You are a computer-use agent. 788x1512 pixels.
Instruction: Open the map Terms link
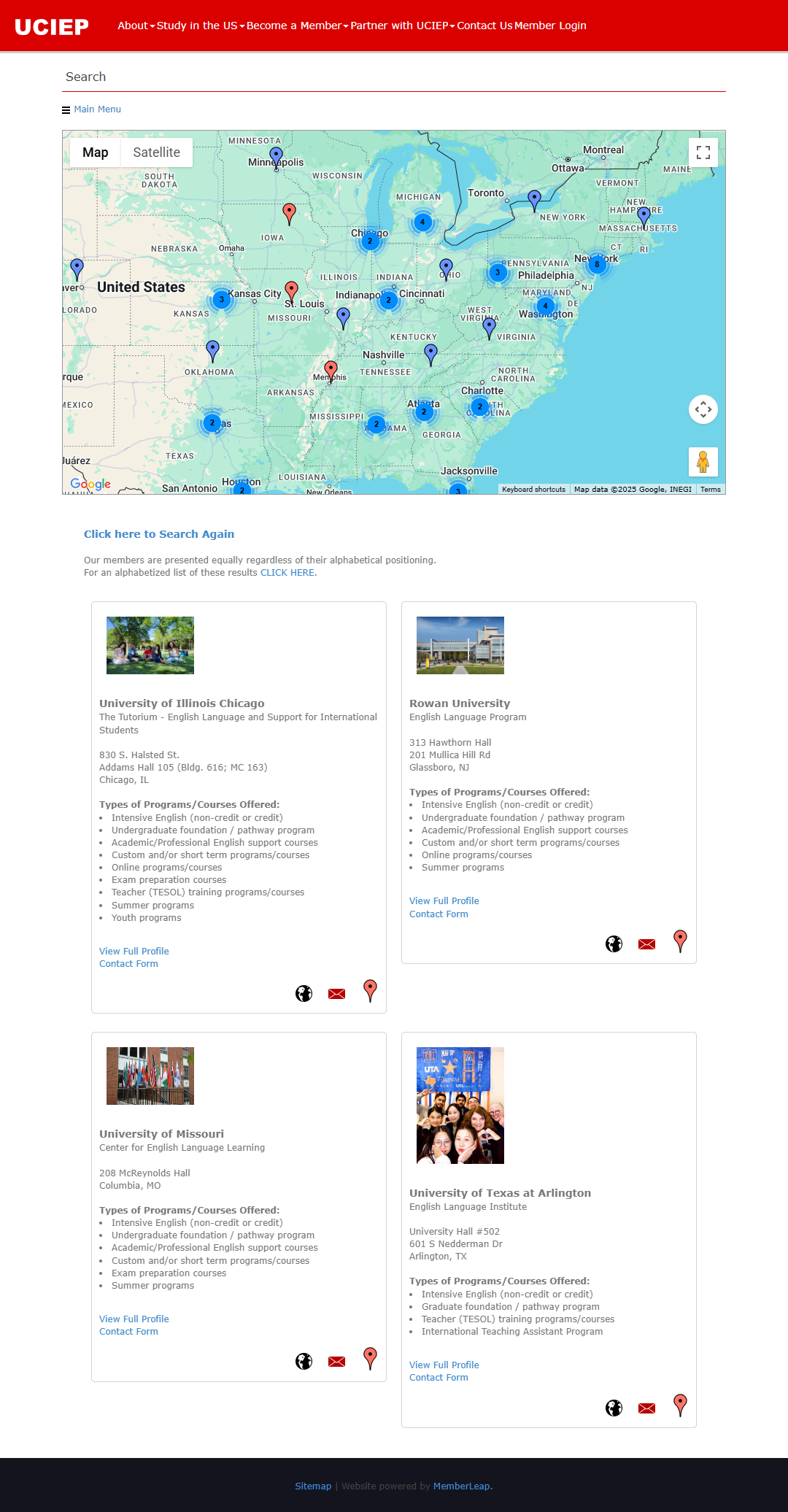tap(711, 490)
